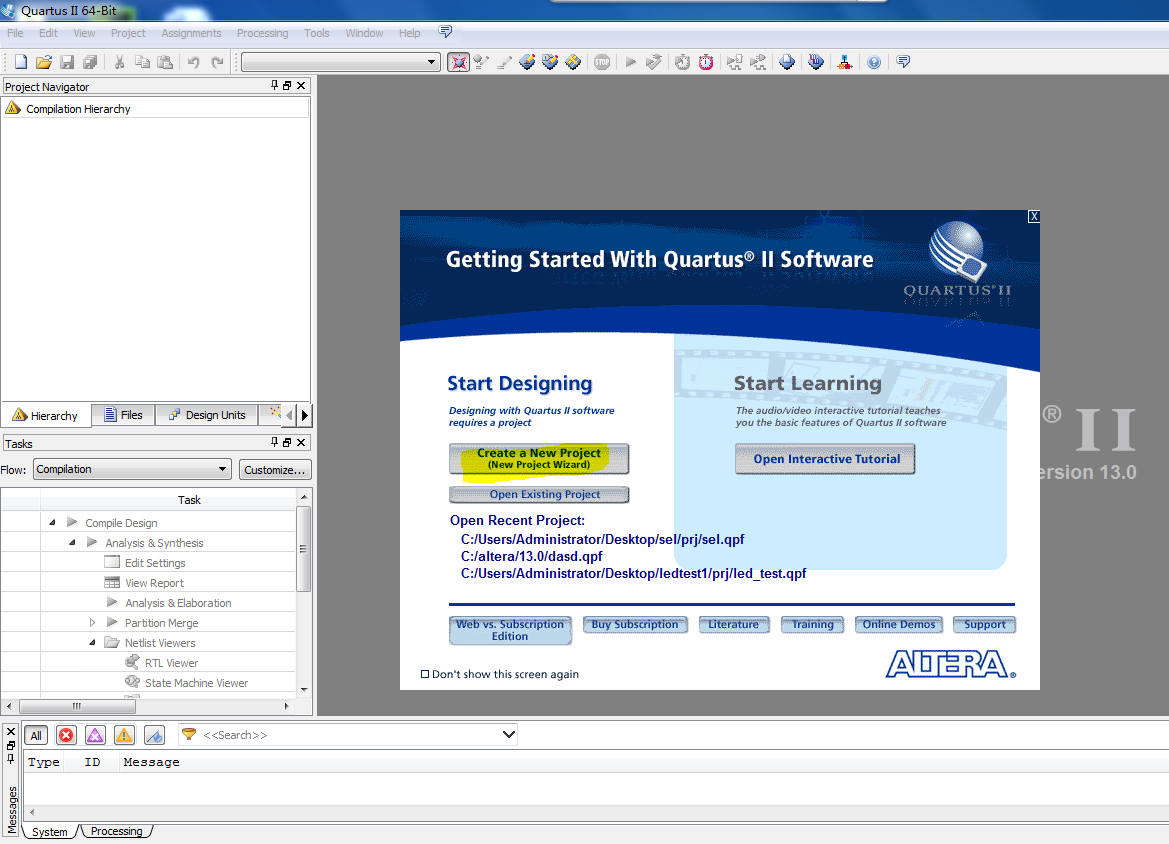Click the Undo arrow icon
The image size is (1169, 844).
click(194, 62)
